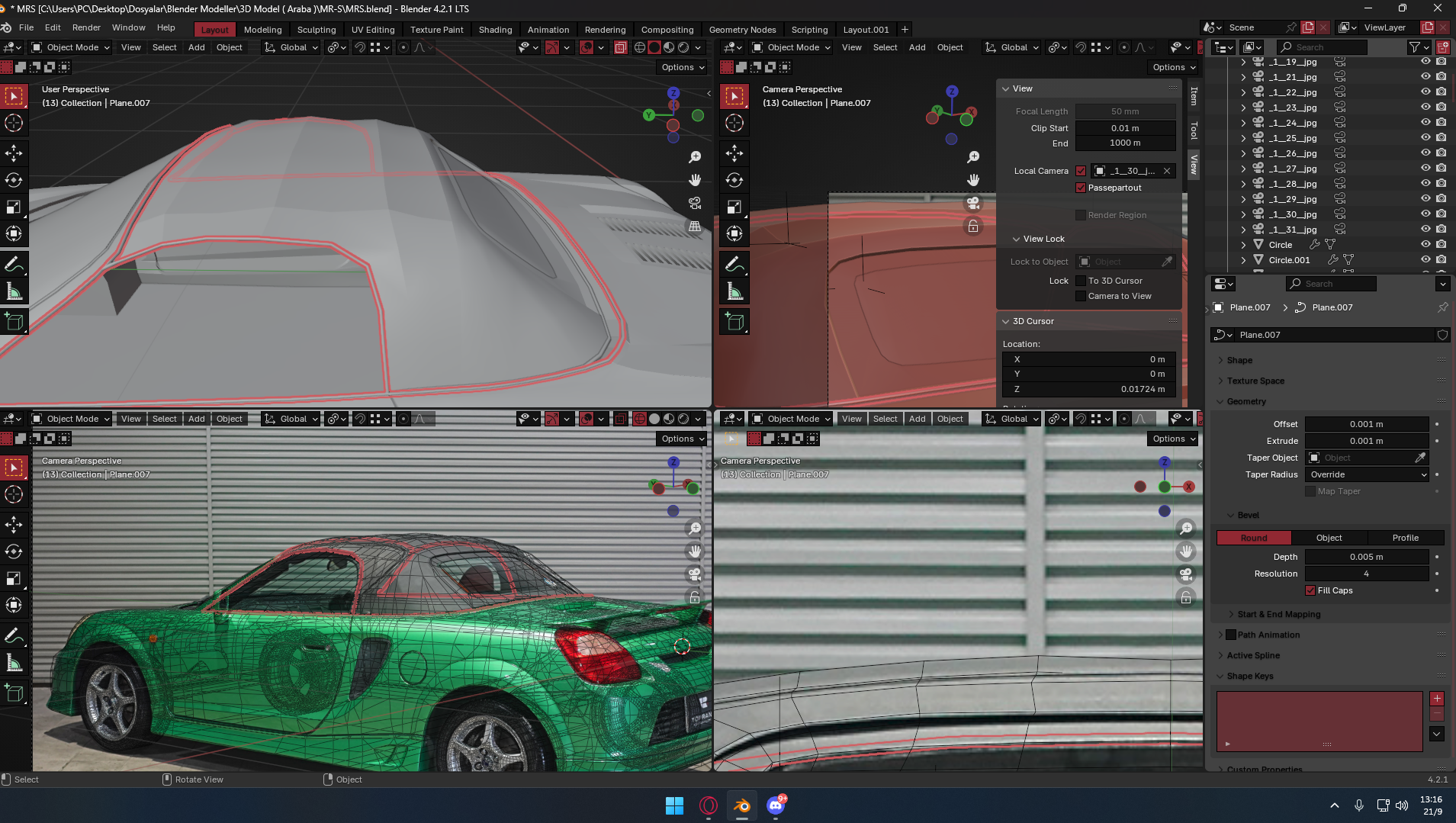The width and height of the screenshot is (1456, 823).
Task: Select the Measure tool in User Perspective viewport
Action: (14, 291)
